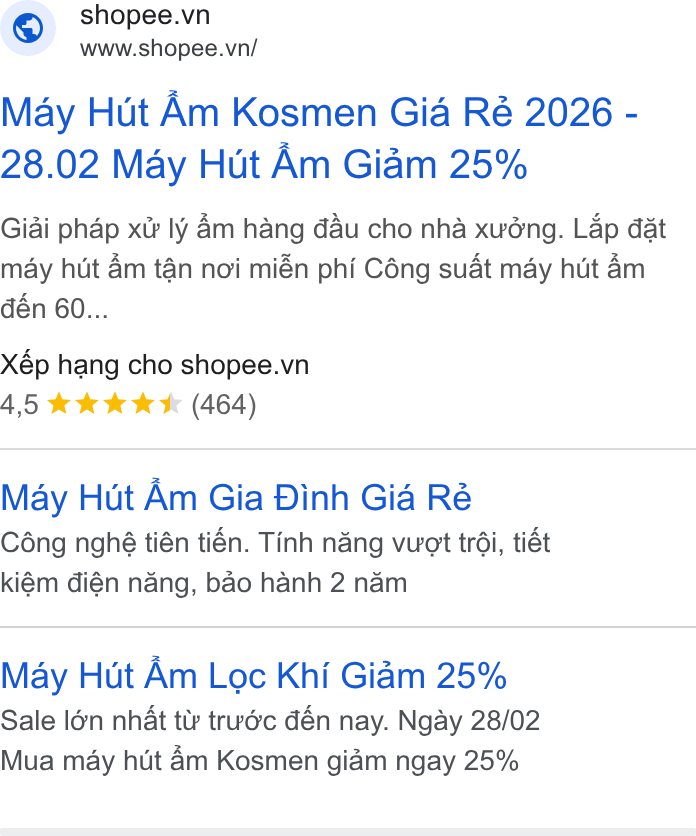Open the shopee.vn site name

145,15
